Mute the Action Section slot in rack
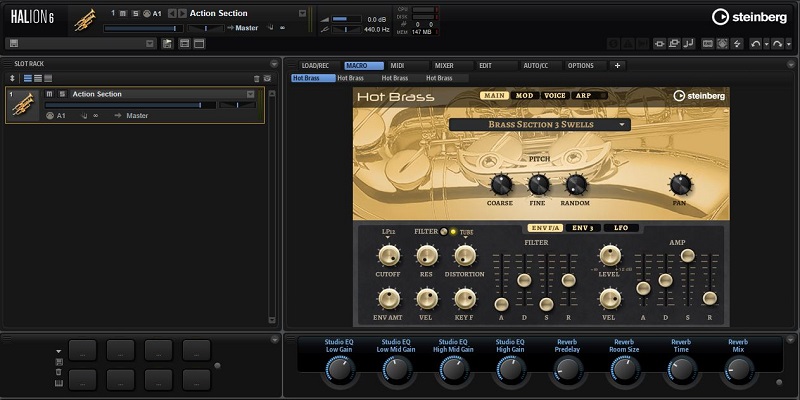Viewport: 800px width, 400px height. click(49, 94)
